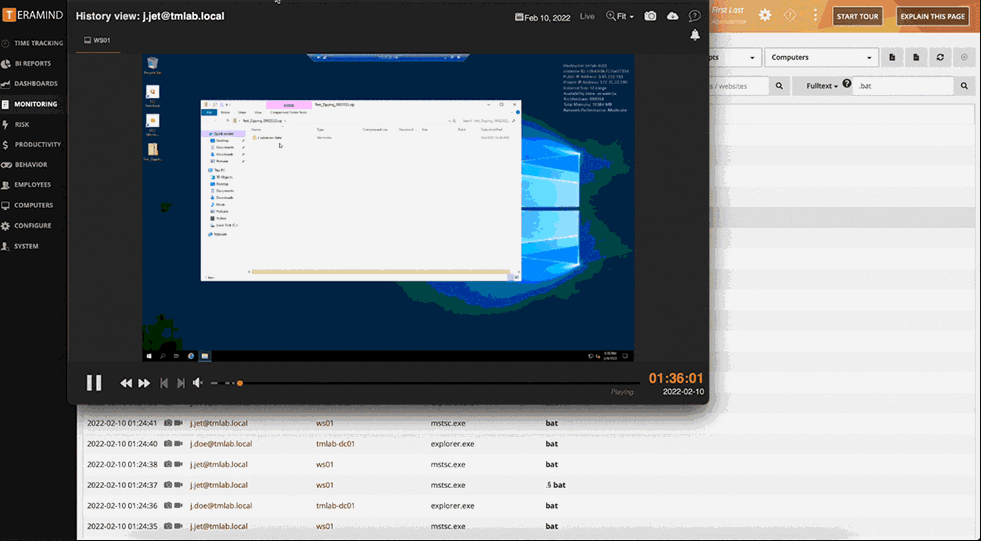The width and height of the screenshot is (981, 541).
Task: Click the Fulltext help question mark
Action: click(847, 85)
